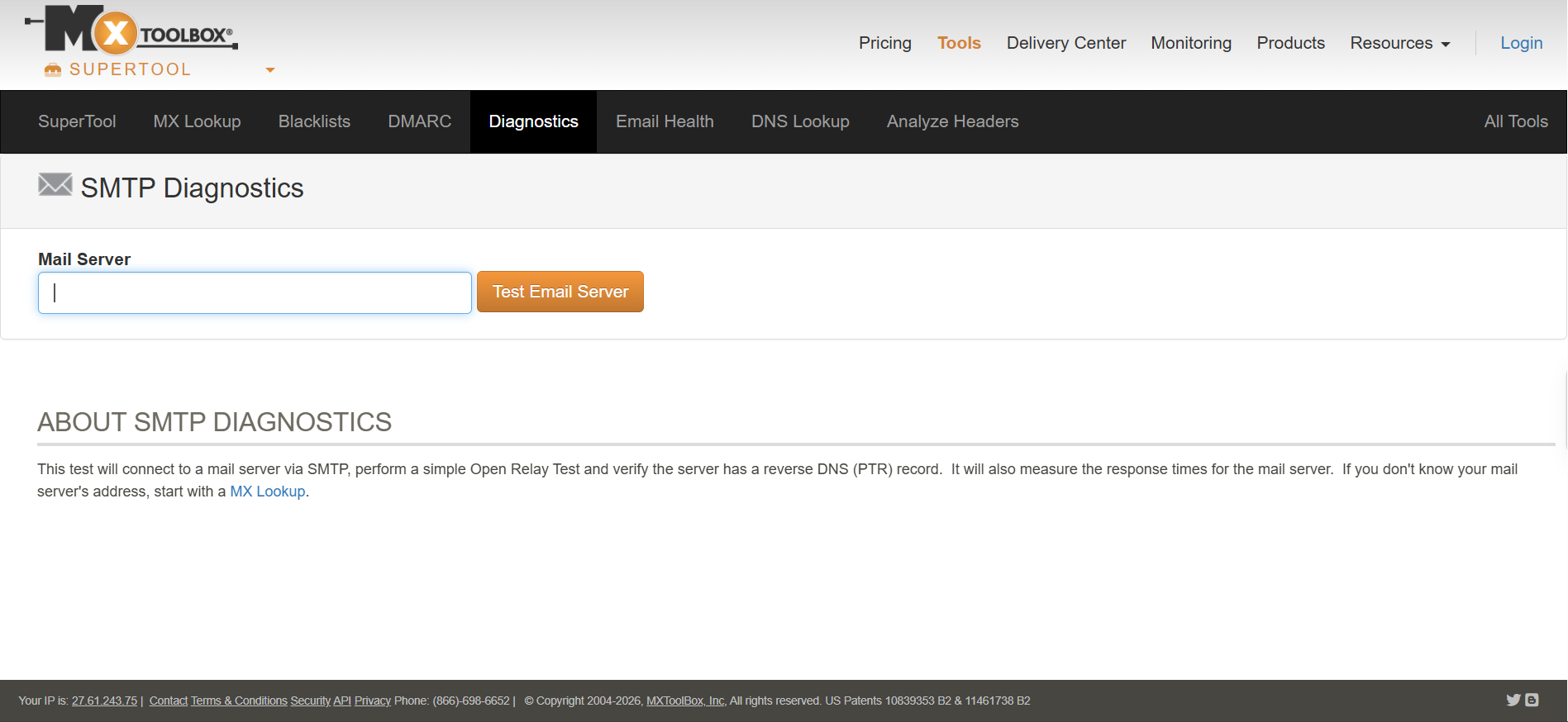
Task: Open the Security link in the footer
Action: 310,701
